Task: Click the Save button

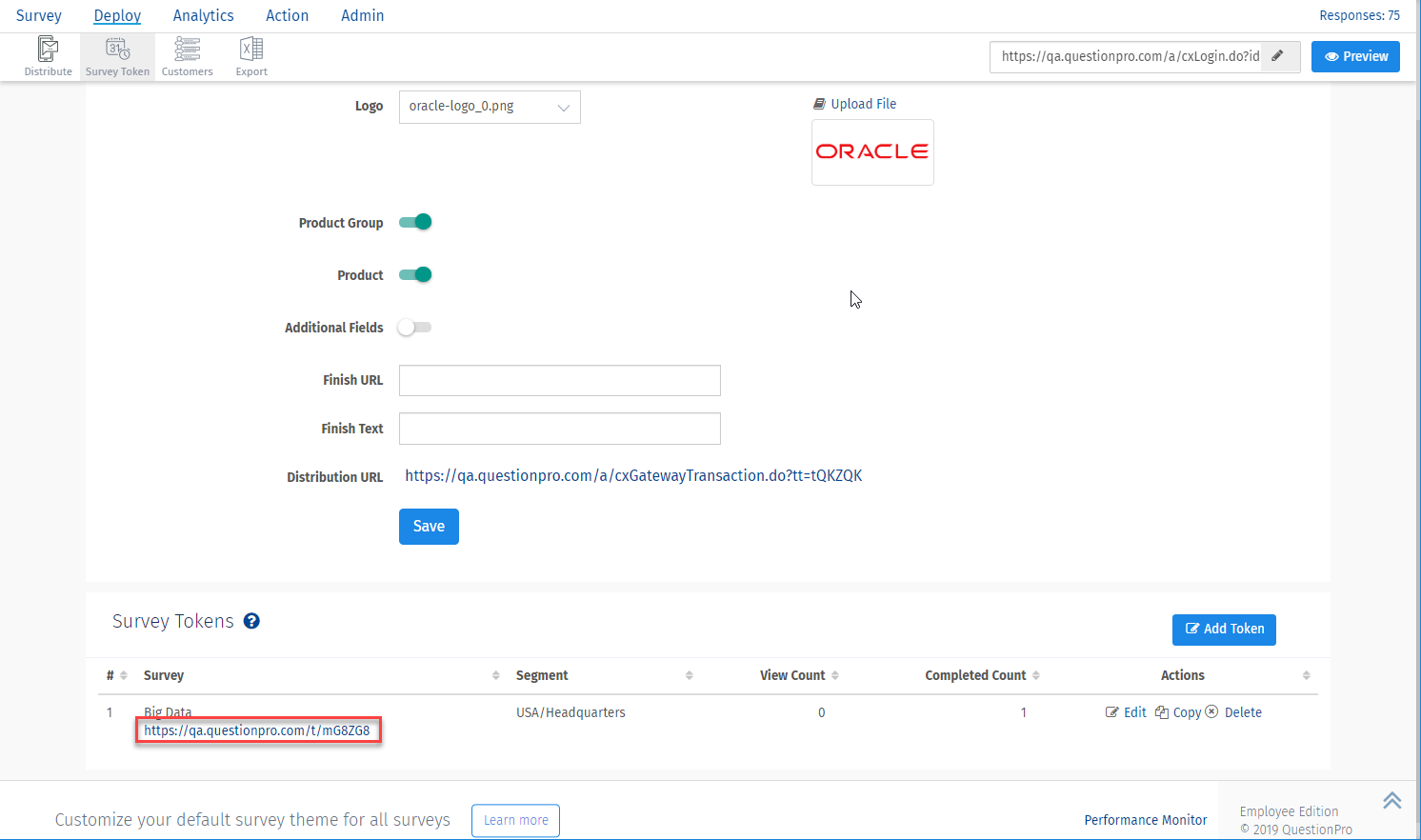Action: tap(429, 527)
